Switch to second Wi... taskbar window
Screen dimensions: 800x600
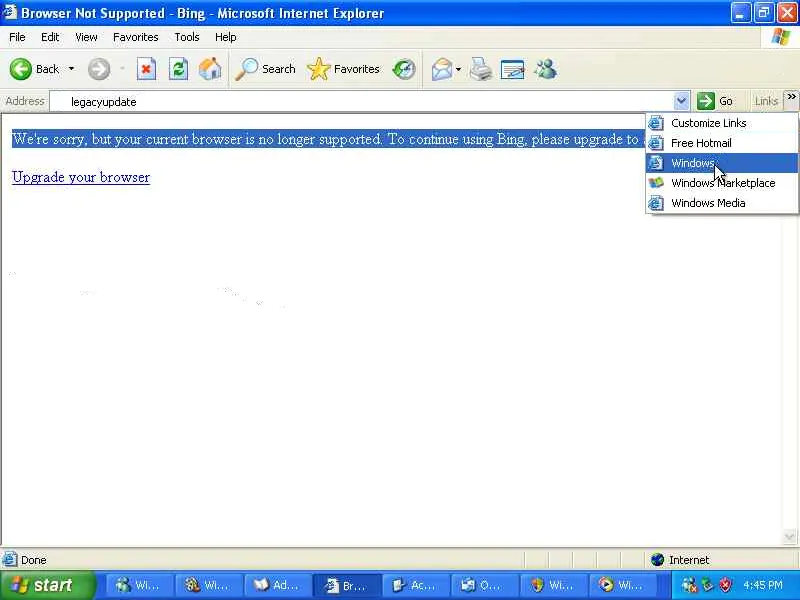click(x=207, y=585)
